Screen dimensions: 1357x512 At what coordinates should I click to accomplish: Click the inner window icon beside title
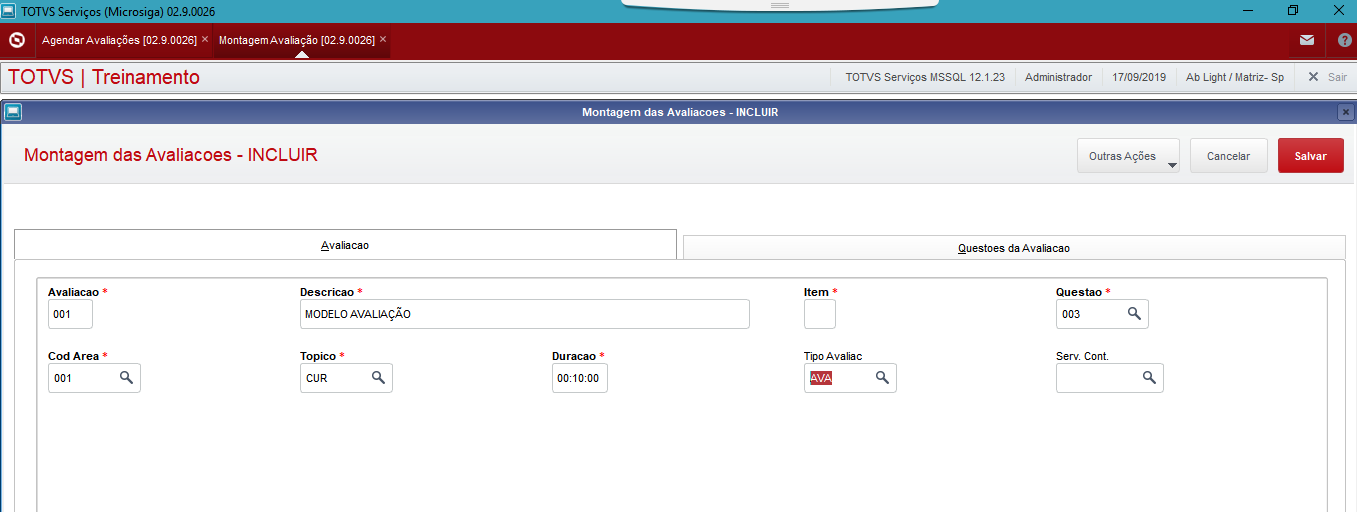click(x=13, y=112)
